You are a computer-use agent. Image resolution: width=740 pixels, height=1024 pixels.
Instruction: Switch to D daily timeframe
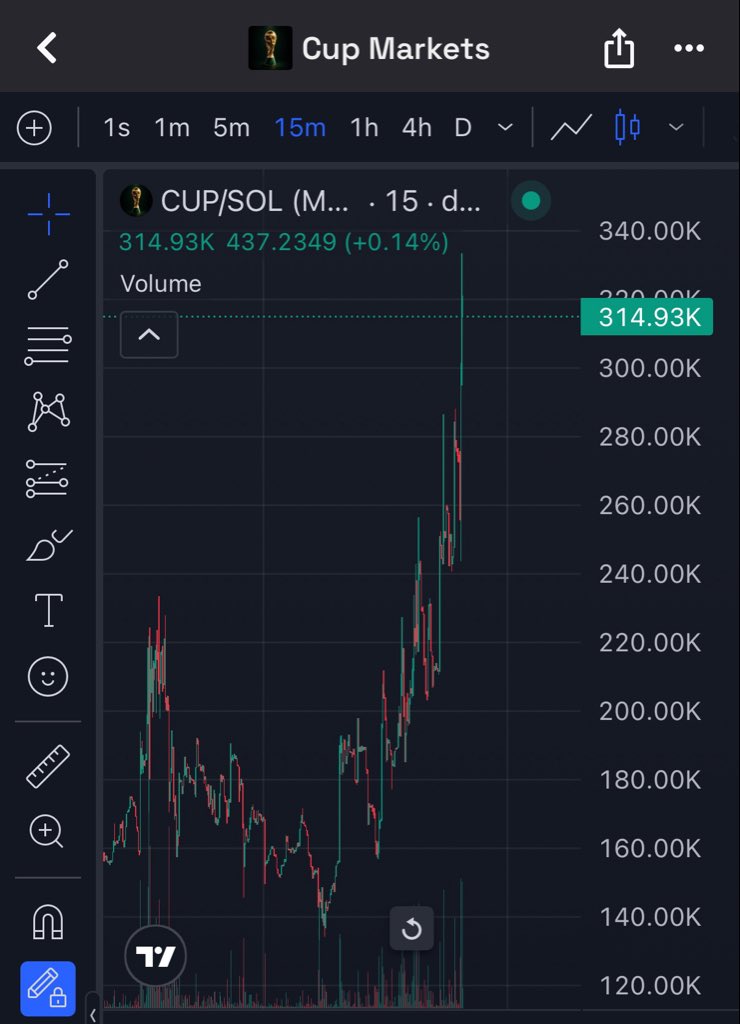click(x=463, y=127)
